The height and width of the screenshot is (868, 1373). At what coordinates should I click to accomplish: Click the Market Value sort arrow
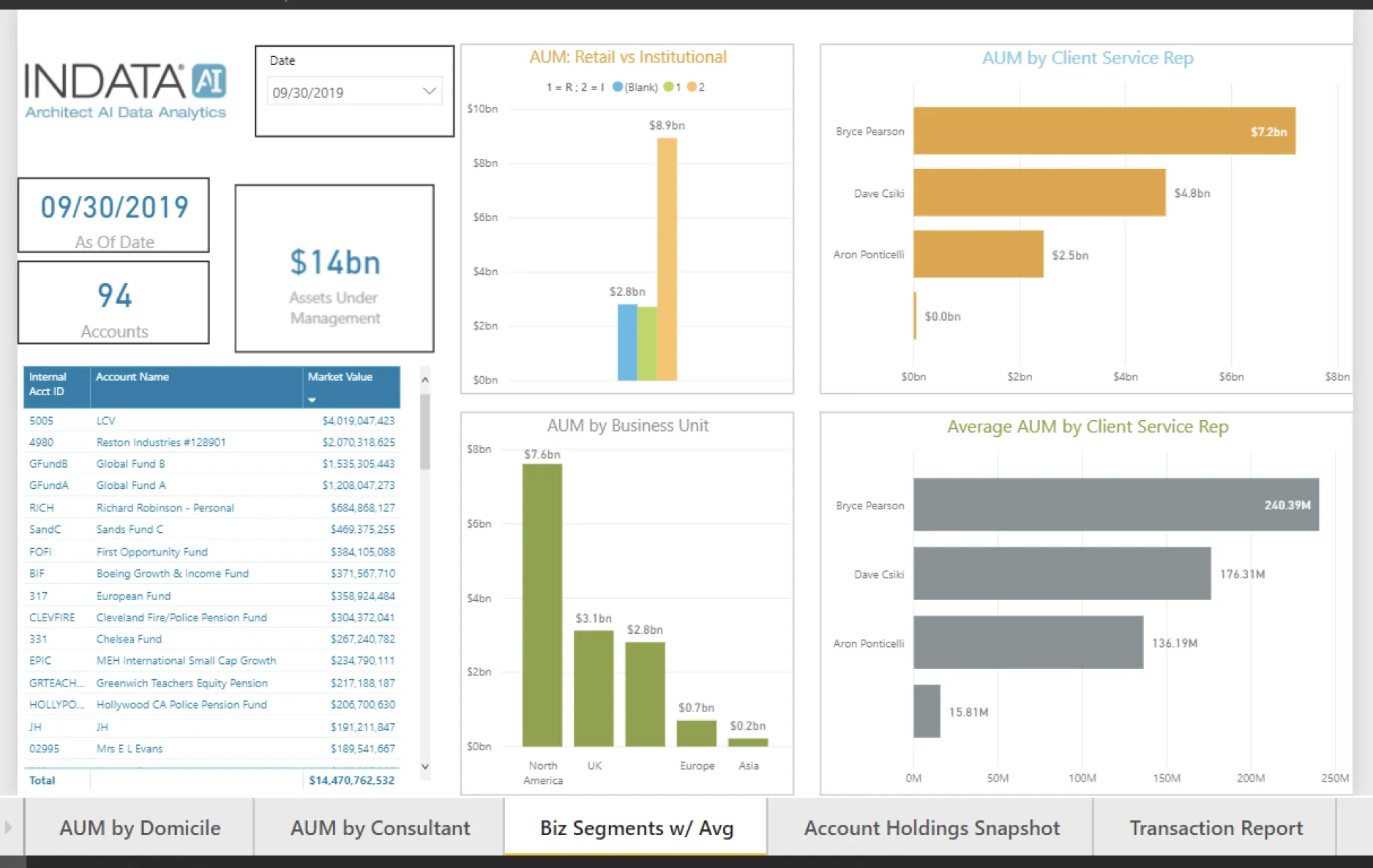(x=312, y=400)
